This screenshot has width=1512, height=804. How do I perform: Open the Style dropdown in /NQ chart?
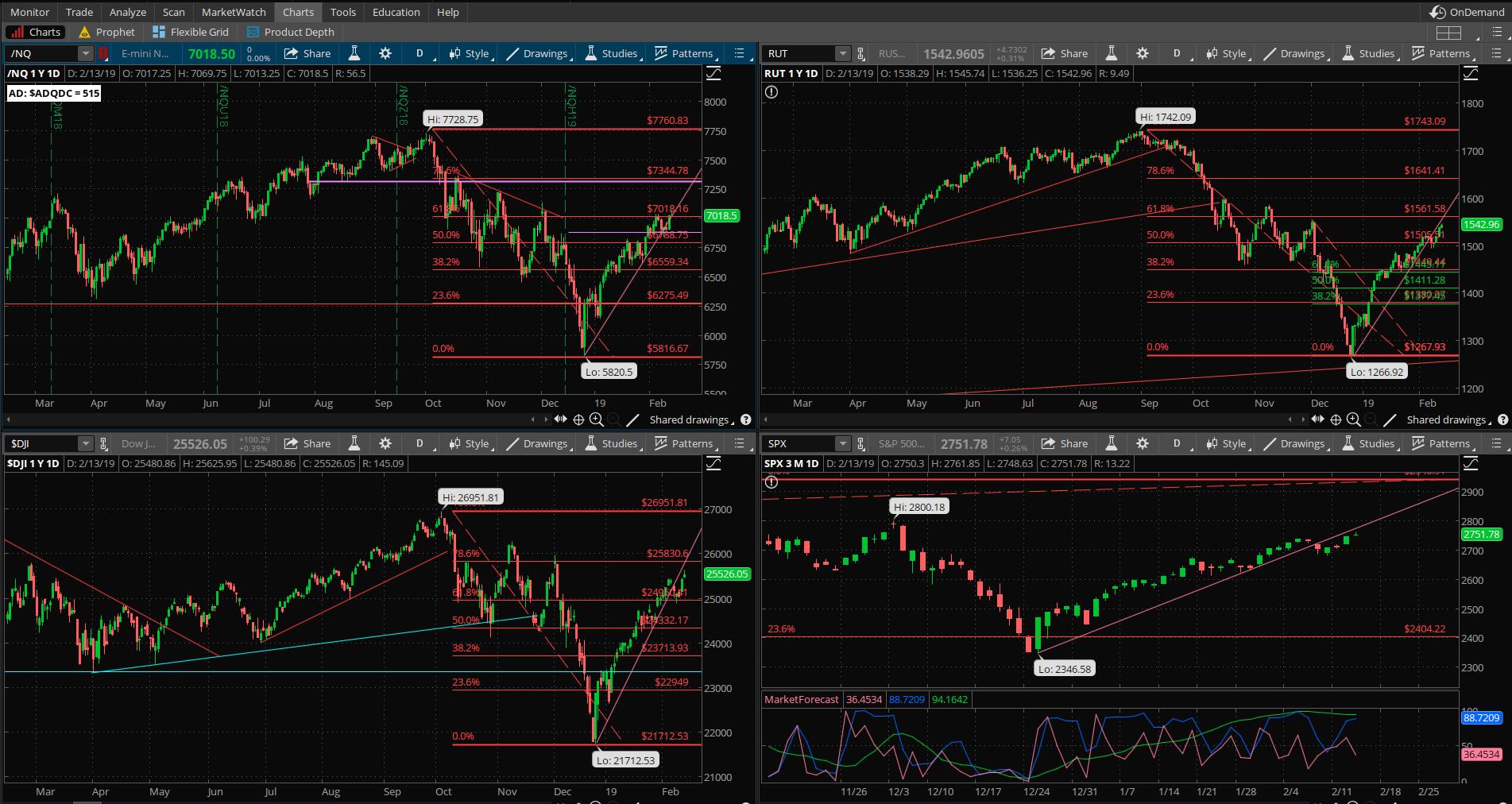(x=470, y=53)
